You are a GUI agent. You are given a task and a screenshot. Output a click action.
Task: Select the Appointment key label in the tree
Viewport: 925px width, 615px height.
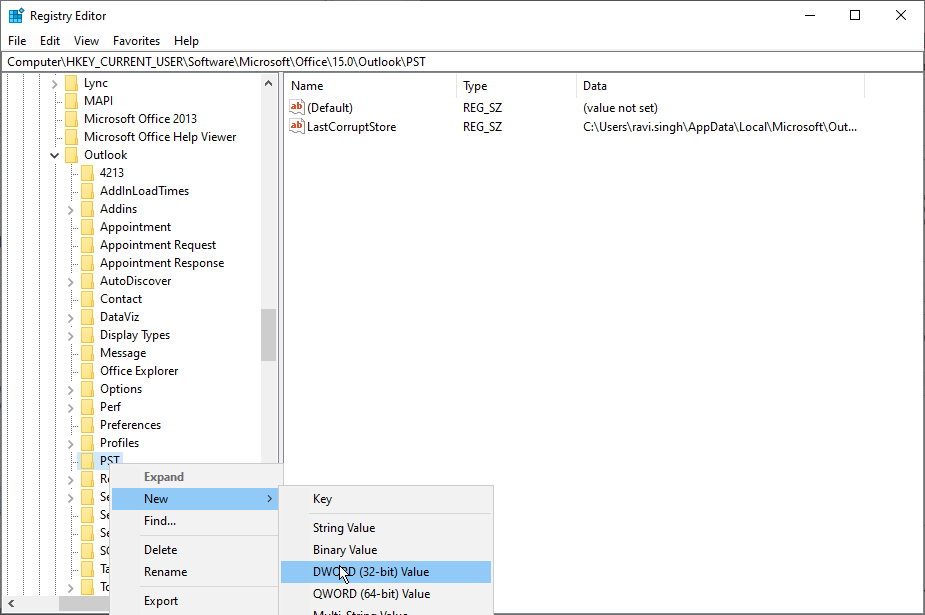[x=135, y=227]
